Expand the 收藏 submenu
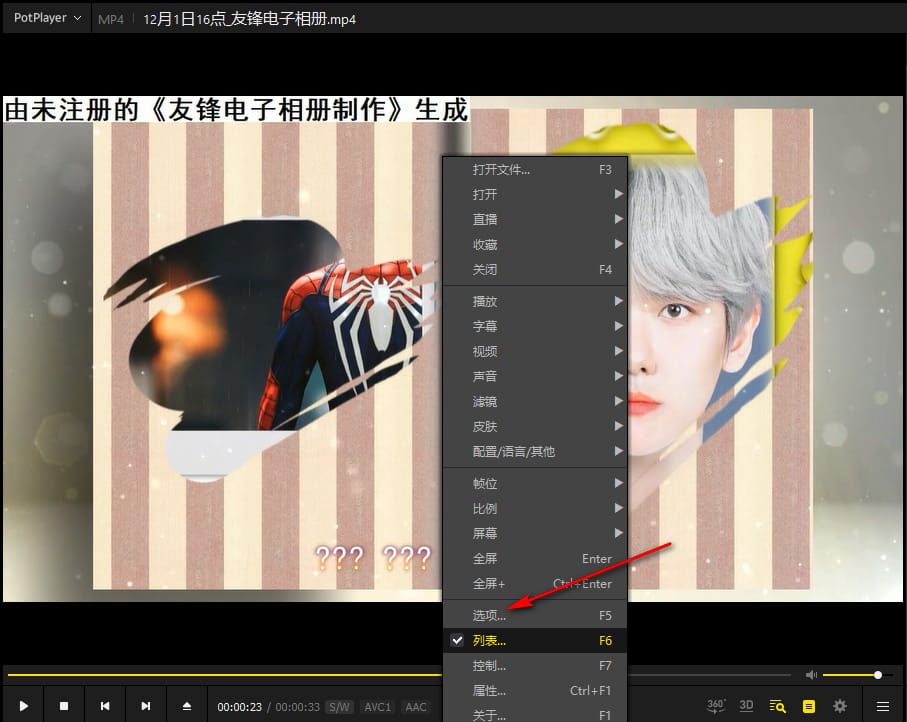The image size is (907, 722). point(535,244)
